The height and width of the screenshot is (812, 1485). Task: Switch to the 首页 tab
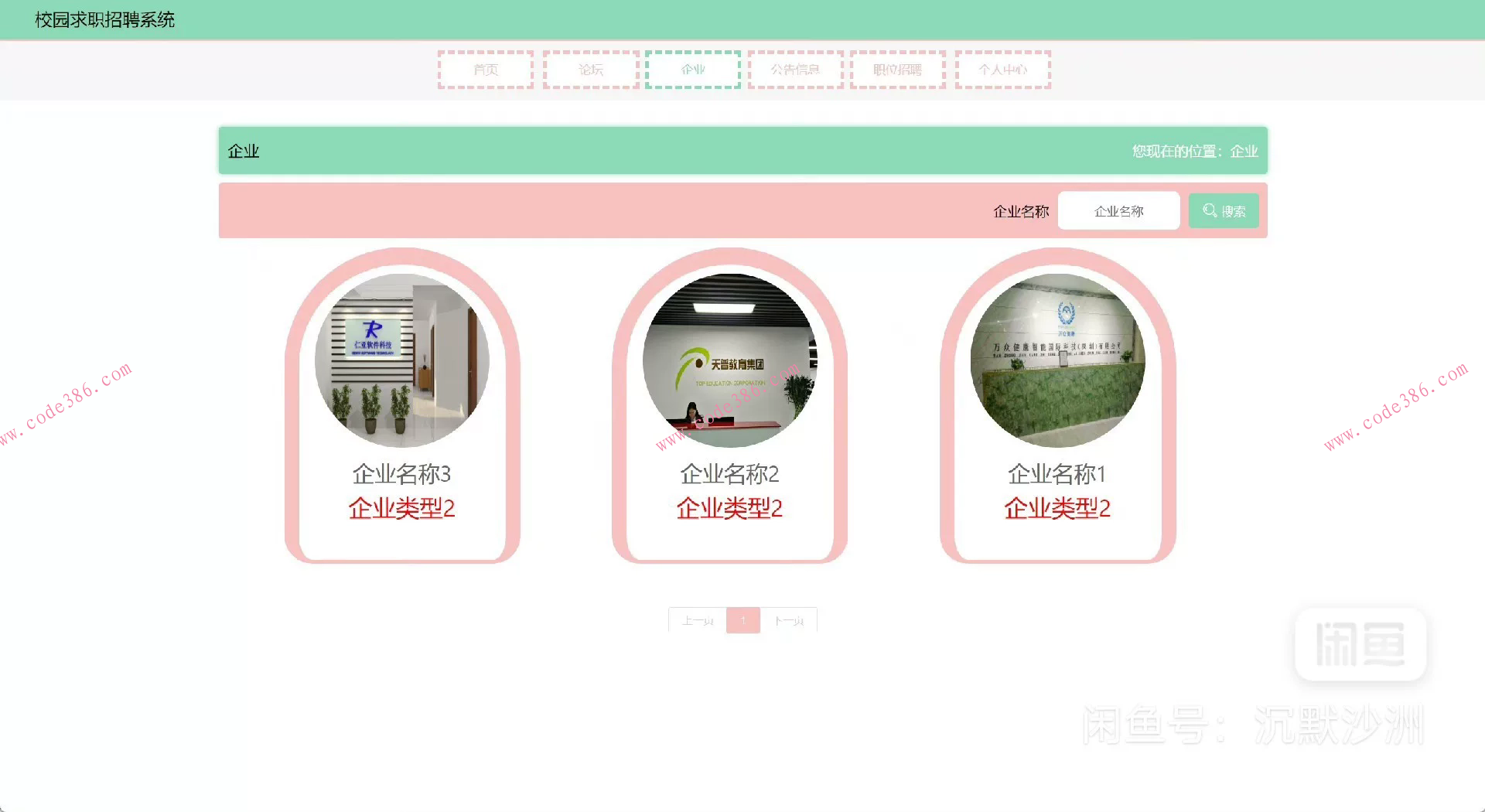coord(485,70)
